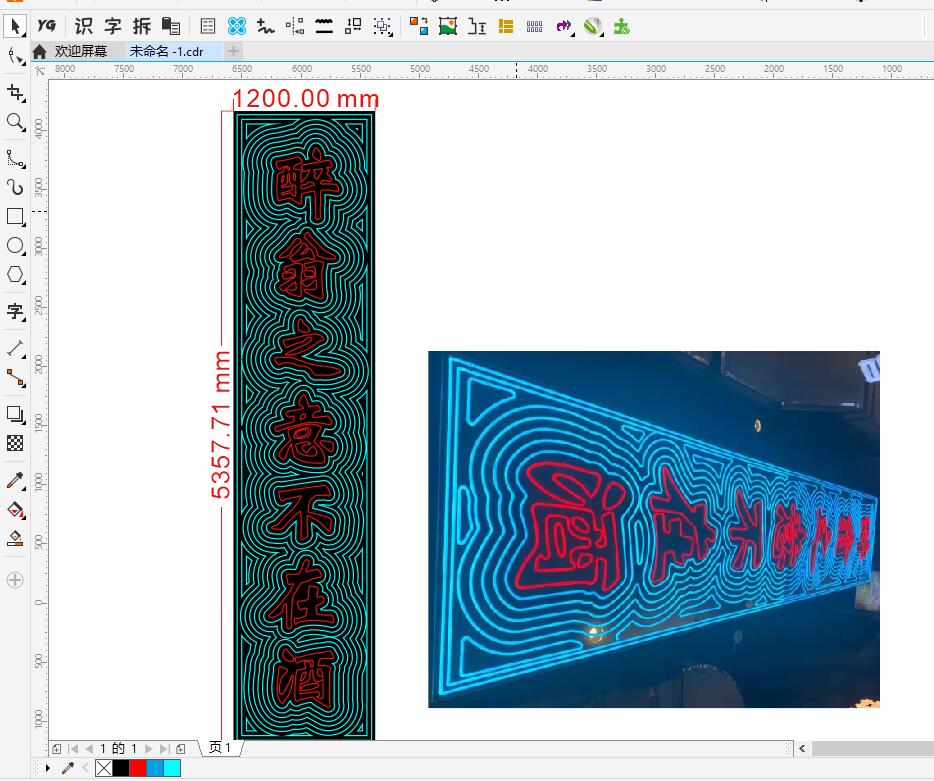The height and width of the screenshot is (781, 934).
Task: Select the Zoom magnifier tool
Action: pyautogui.click(x=15, y=123)
